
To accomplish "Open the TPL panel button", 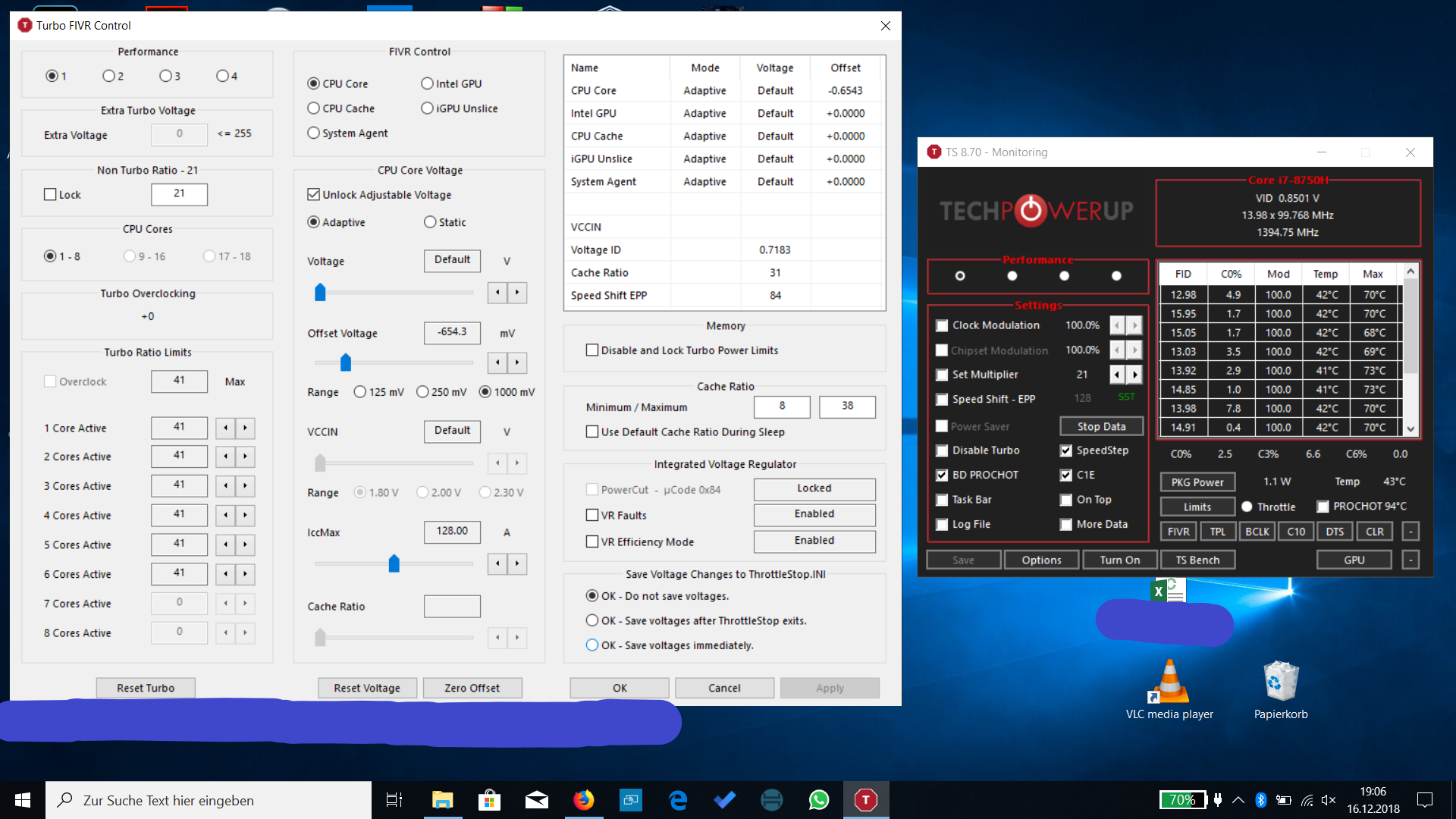I will (1217, 532).
